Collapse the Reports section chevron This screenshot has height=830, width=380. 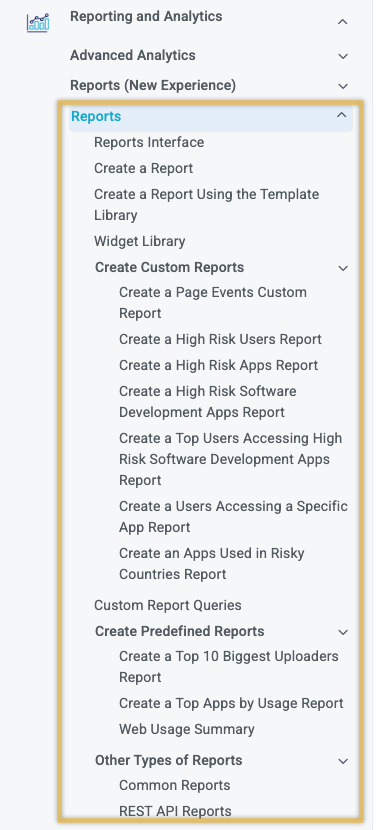click(x=342, y=115)
